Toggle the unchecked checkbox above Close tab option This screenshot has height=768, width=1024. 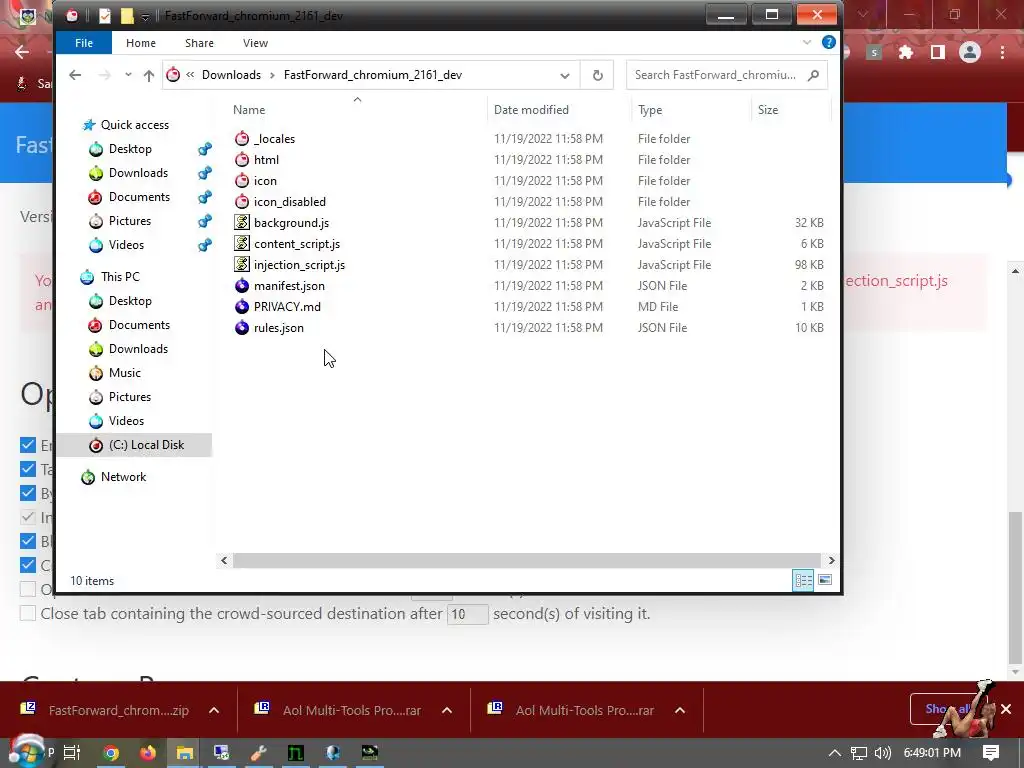coord(27,589)
